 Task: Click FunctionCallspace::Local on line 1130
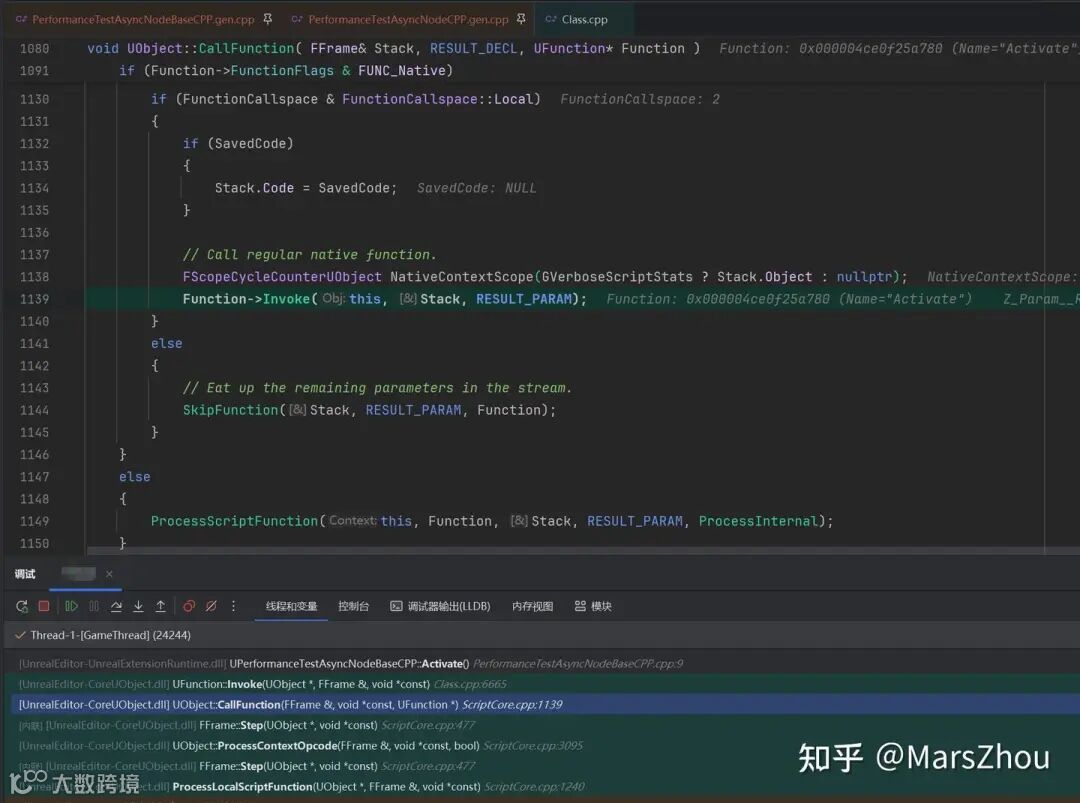pyautogui.click(x=437, y=99)
